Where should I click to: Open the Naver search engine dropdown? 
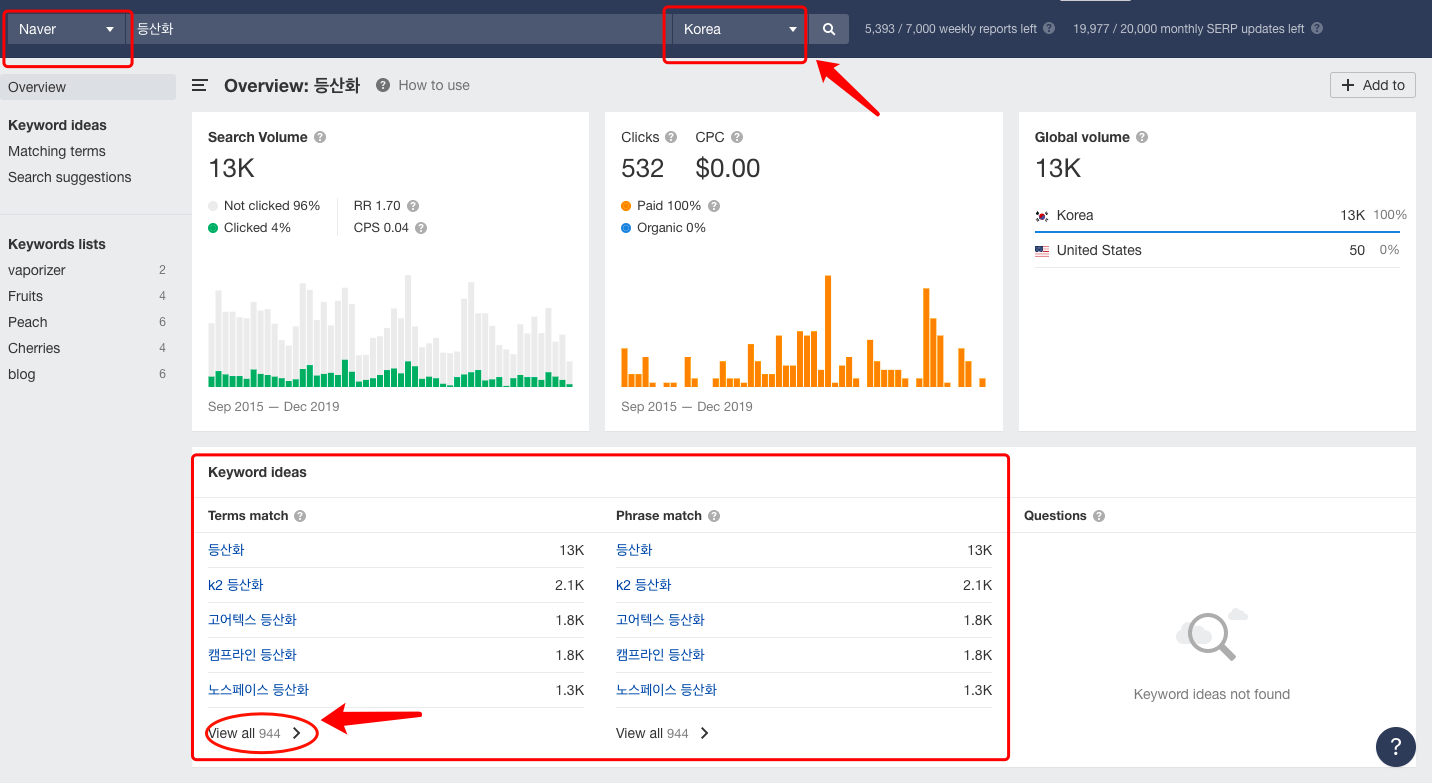66,29
